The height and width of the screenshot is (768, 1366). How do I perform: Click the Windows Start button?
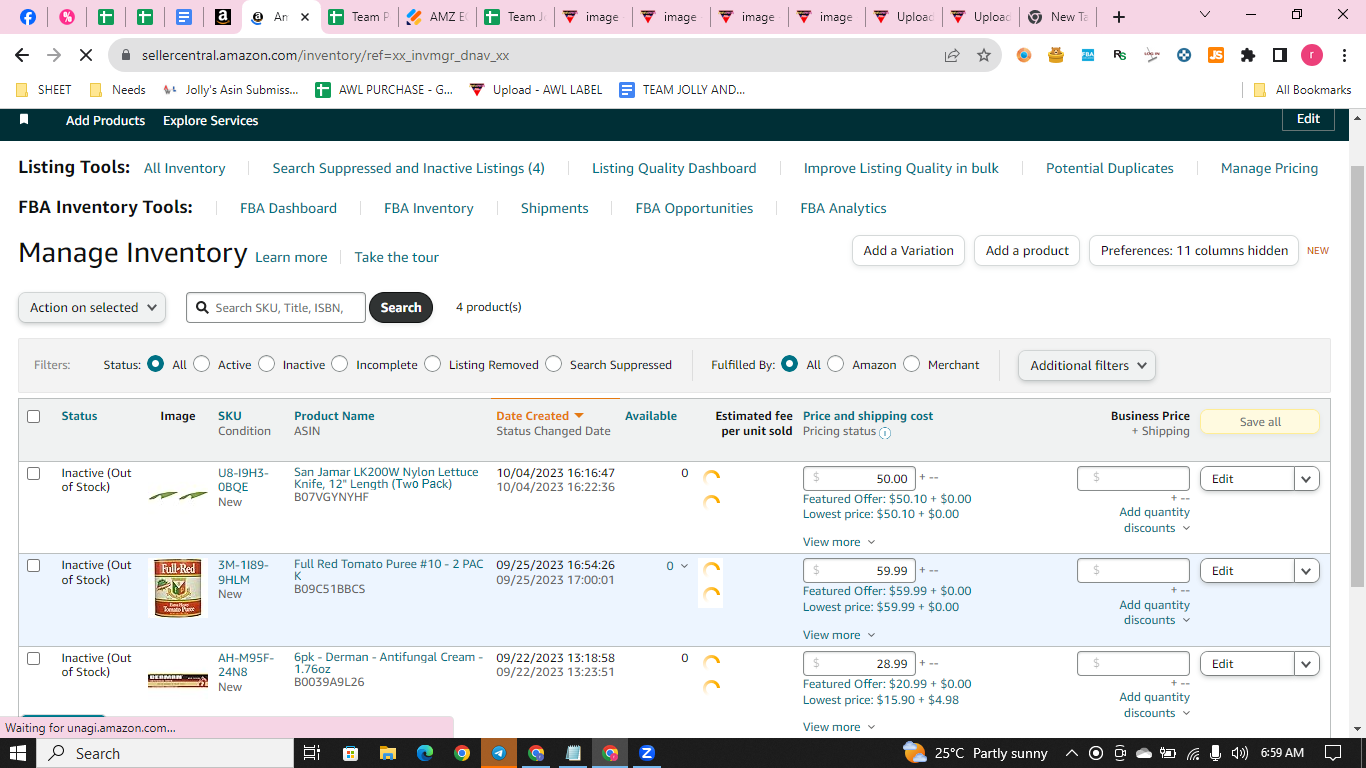(19, 753)
